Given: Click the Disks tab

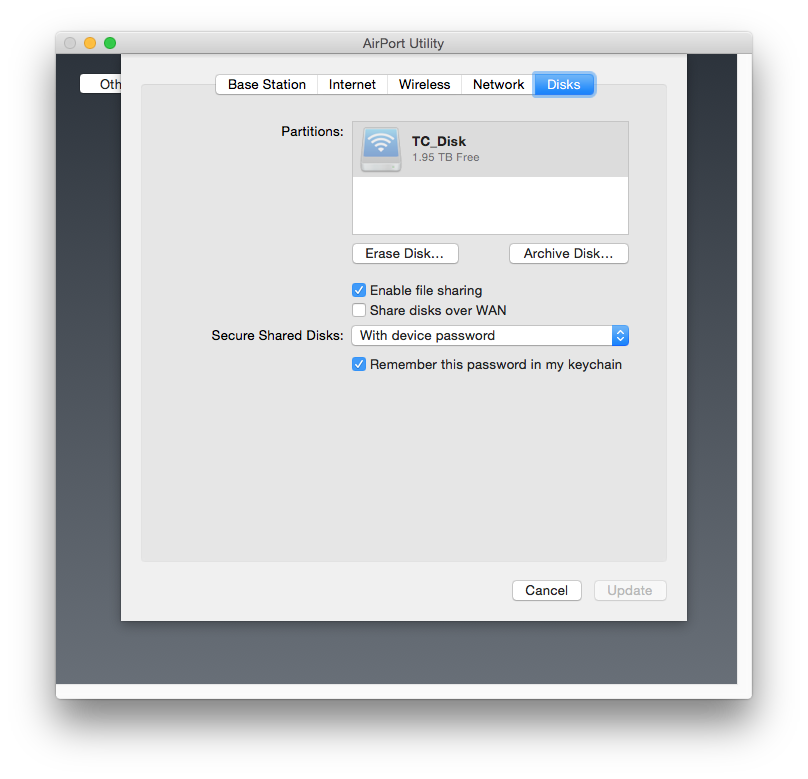Looking at the screenshot, I should tap(564, 84).
